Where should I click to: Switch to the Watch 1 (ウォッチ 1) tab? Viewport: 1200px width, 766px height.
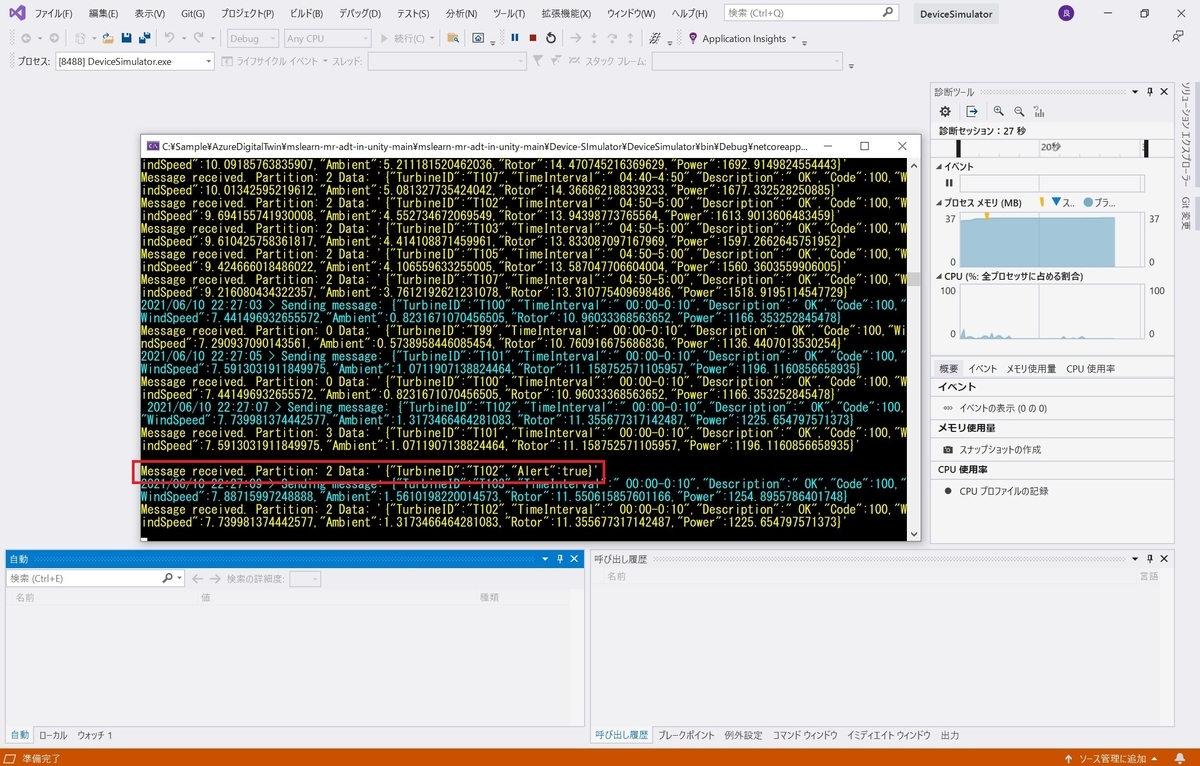(95, 735)
